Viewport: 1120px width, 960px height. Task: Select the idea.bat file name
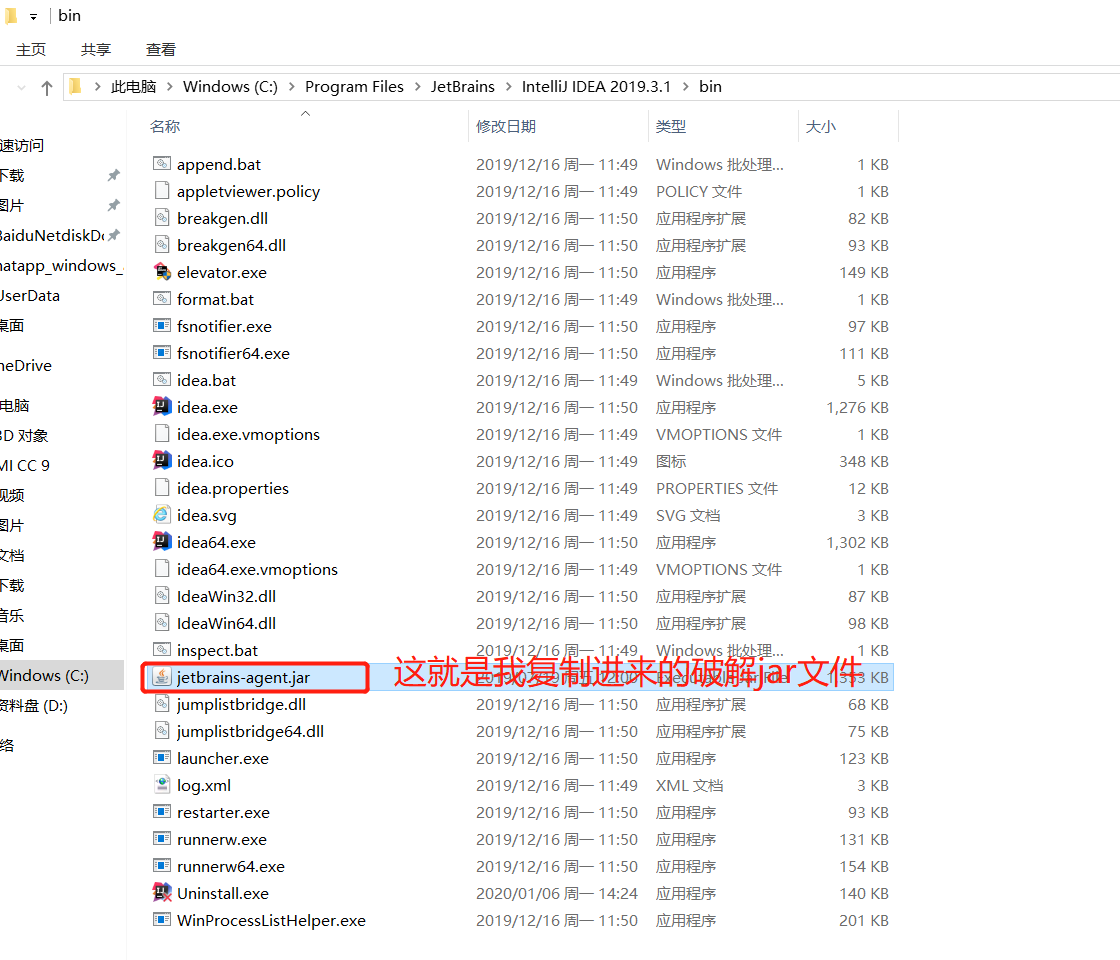(206, 380)
